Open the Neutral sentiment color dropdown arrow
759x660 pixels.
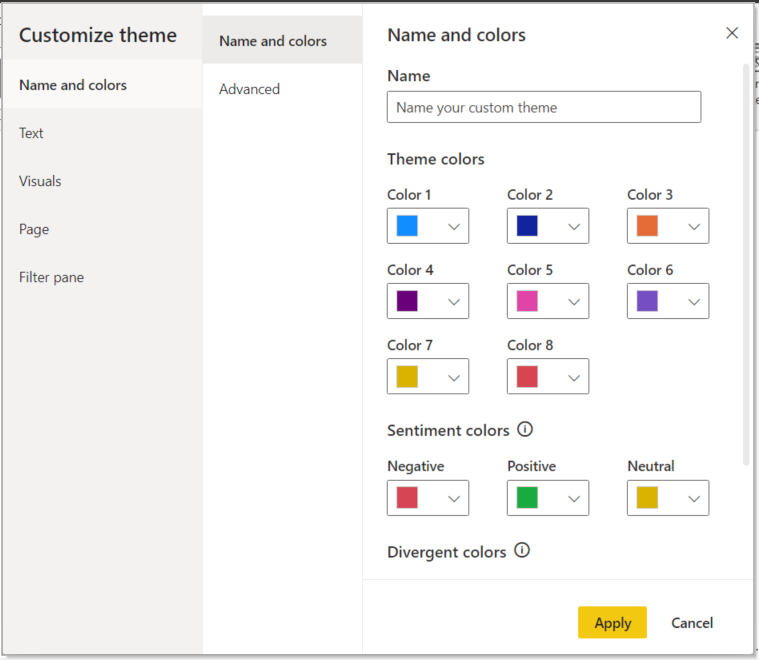pos(694,498)
